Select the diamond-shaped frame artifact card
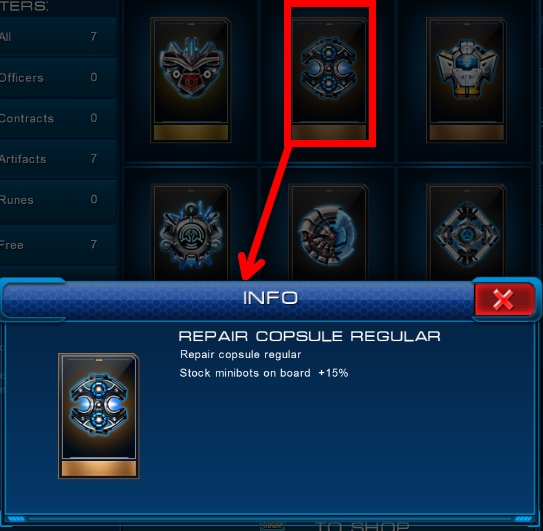543x531 pixels. 466,232
